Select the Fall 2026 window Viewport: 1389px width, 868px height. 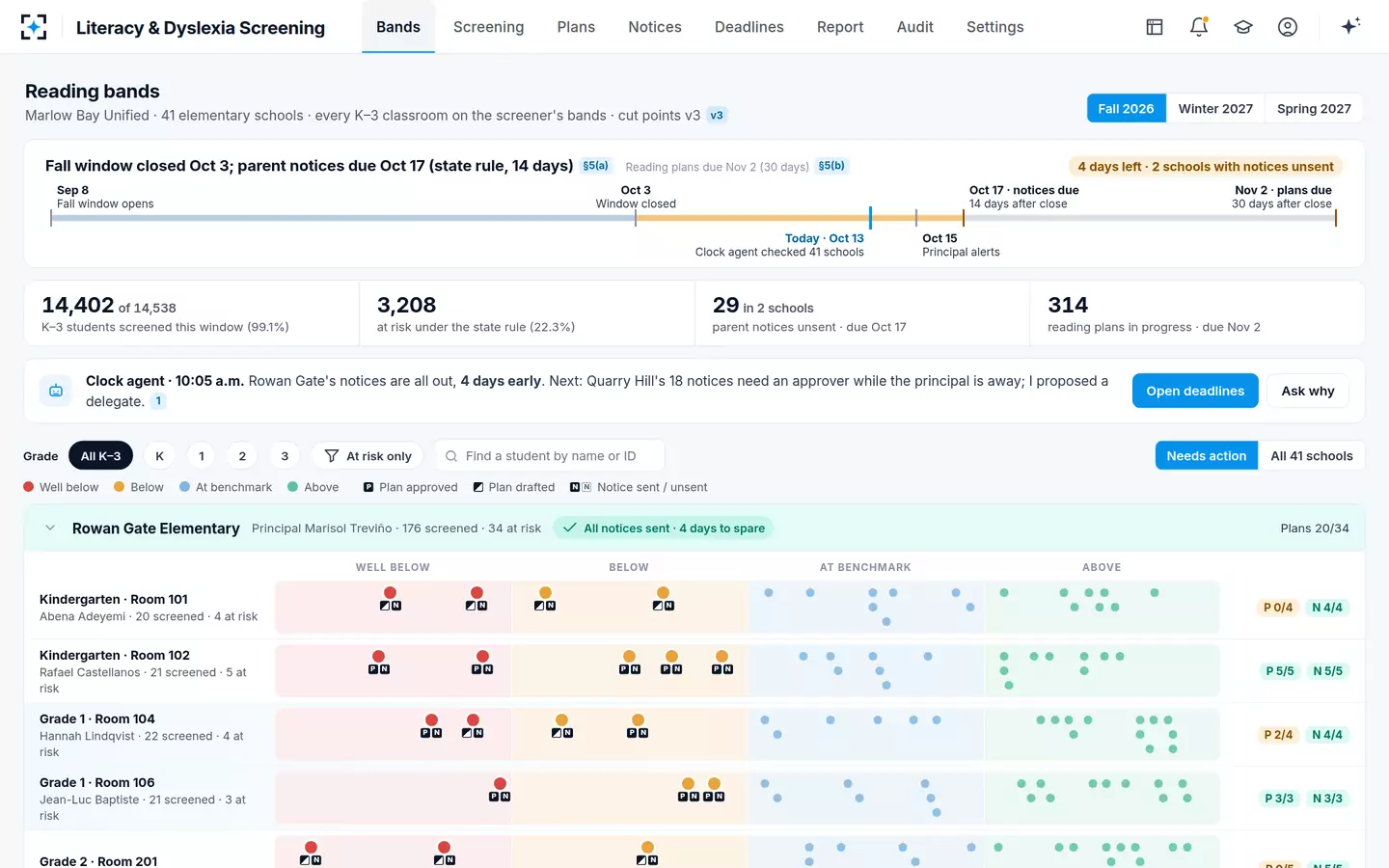1126,108
